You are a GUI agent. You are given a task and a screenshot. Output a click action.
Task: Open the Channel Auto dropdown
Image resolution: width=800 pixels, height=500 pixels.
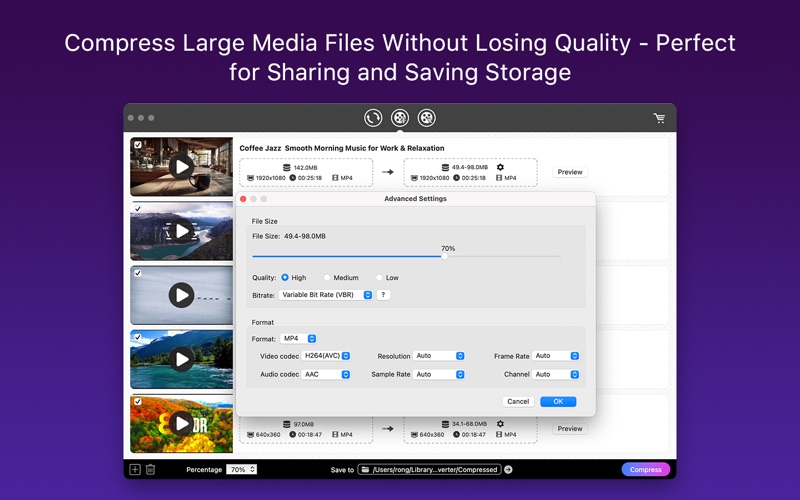[556, 374]
